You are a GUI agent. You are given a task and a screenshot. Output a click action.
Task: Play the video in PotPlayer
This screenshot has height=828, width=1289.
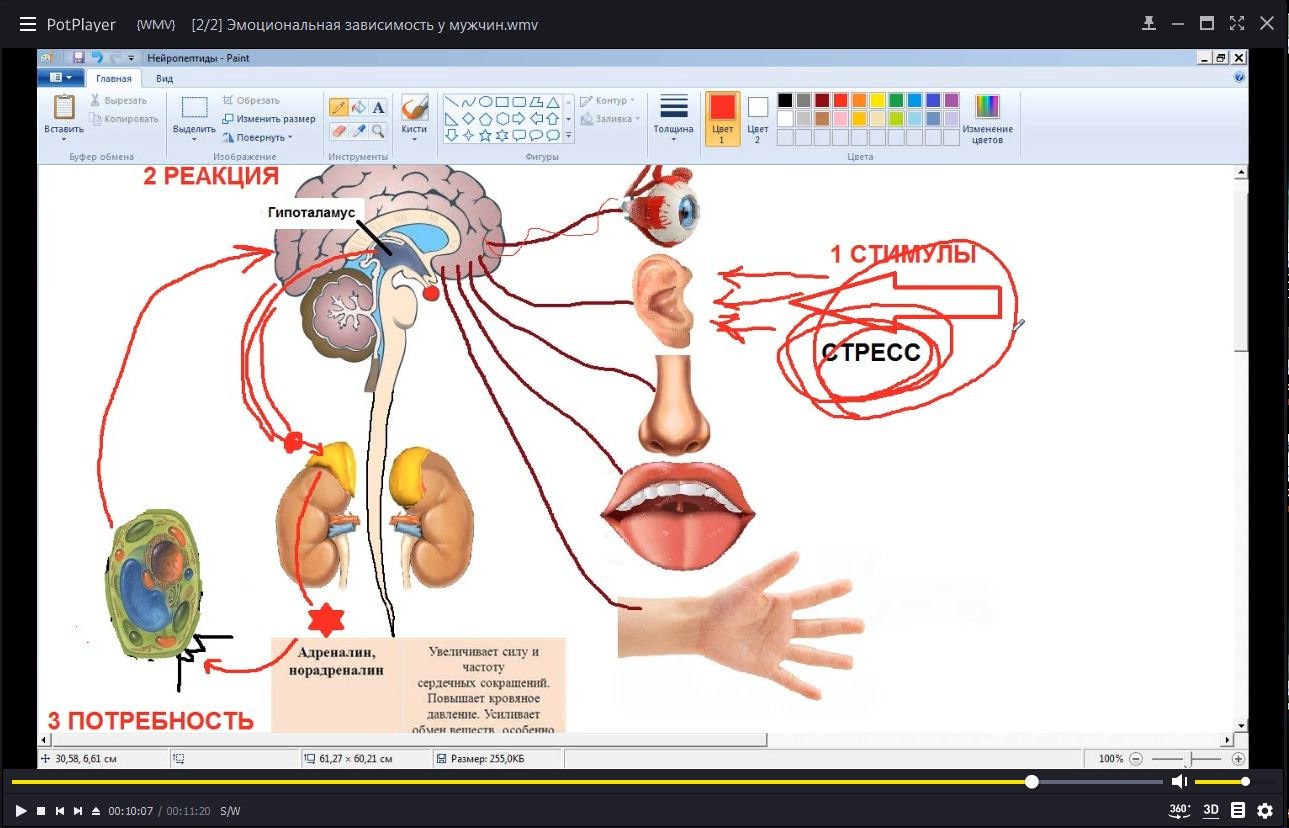[21, 811]
